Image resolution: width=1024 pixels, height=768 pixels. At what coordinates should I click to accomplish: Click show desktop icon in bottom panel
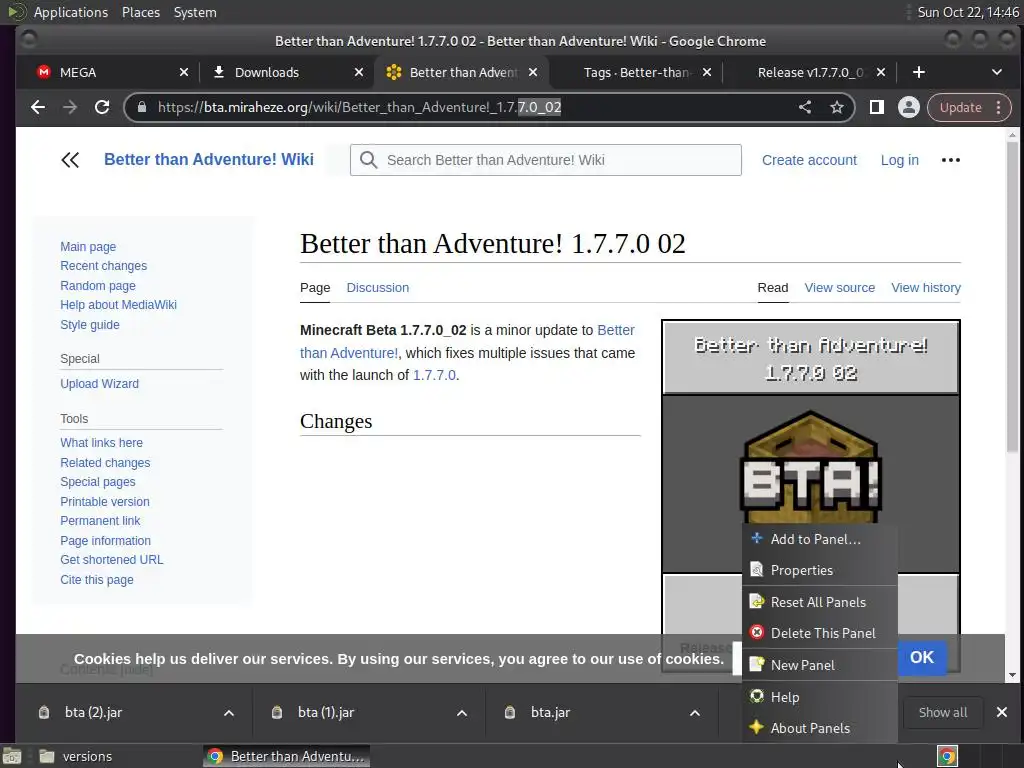[x=12, y=756]
